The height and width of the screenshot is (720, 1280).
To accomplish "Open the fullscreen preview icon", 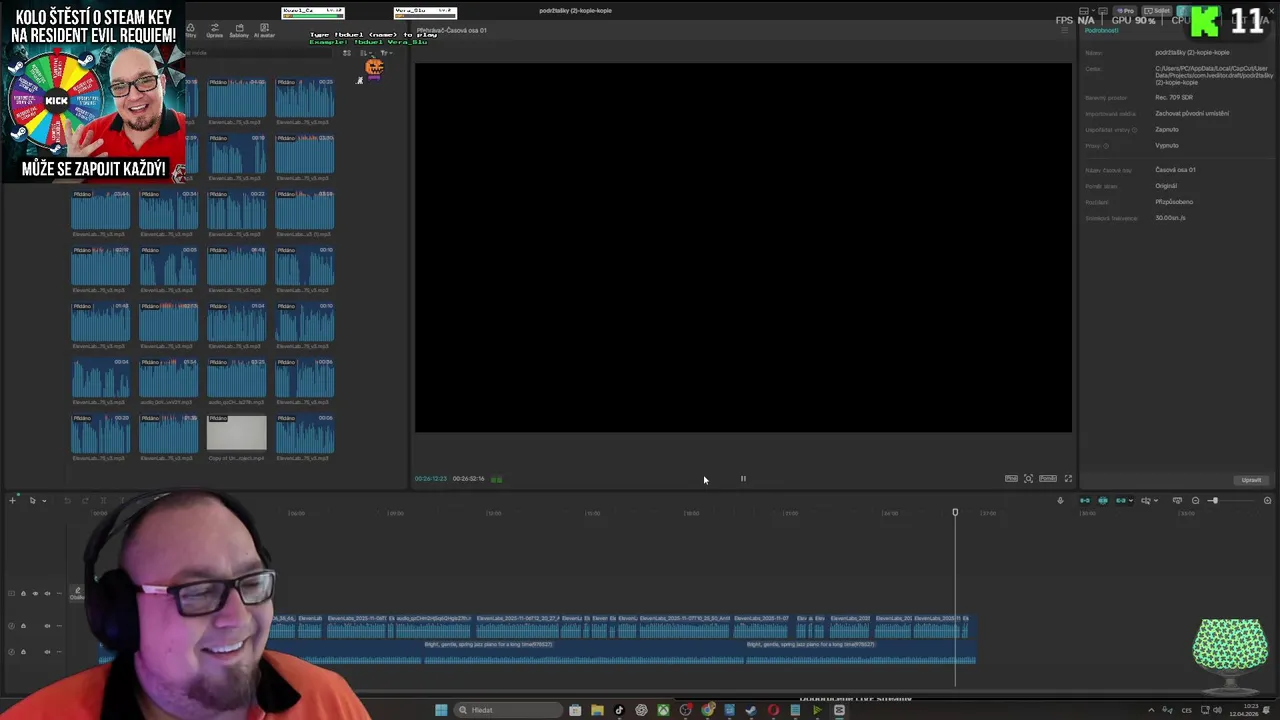I will (x=1068, y=479).
